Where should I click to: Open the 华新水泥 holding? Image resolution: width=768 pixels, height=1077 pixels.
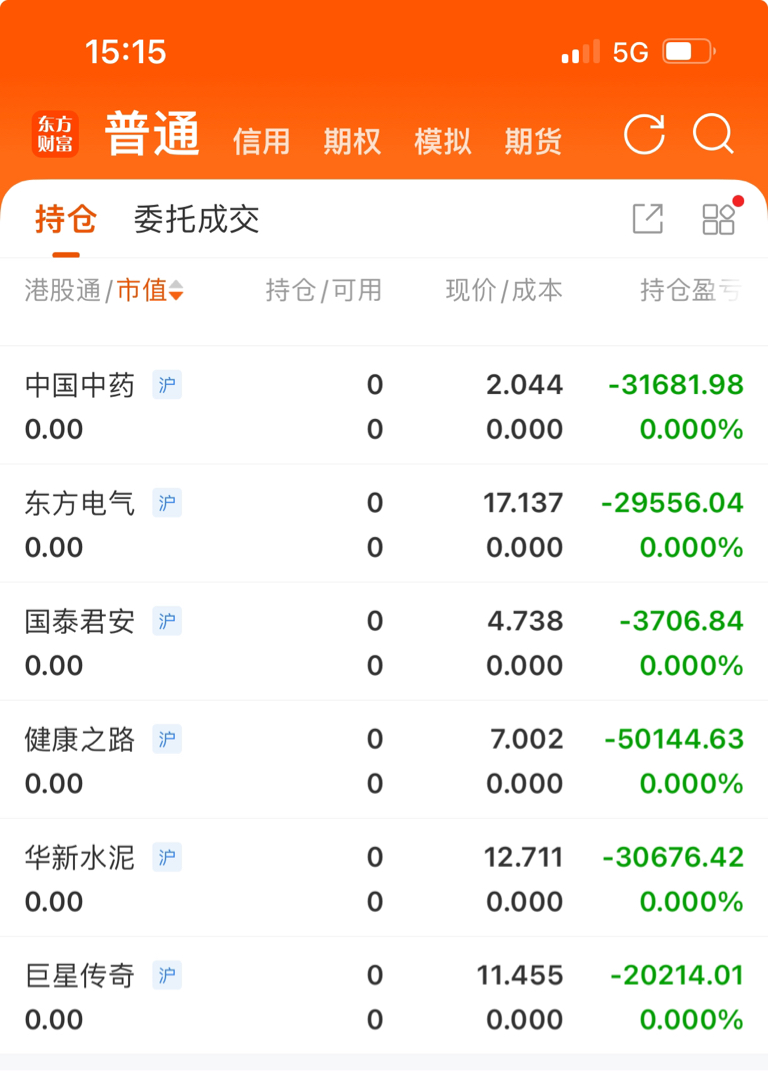(384, 878)
